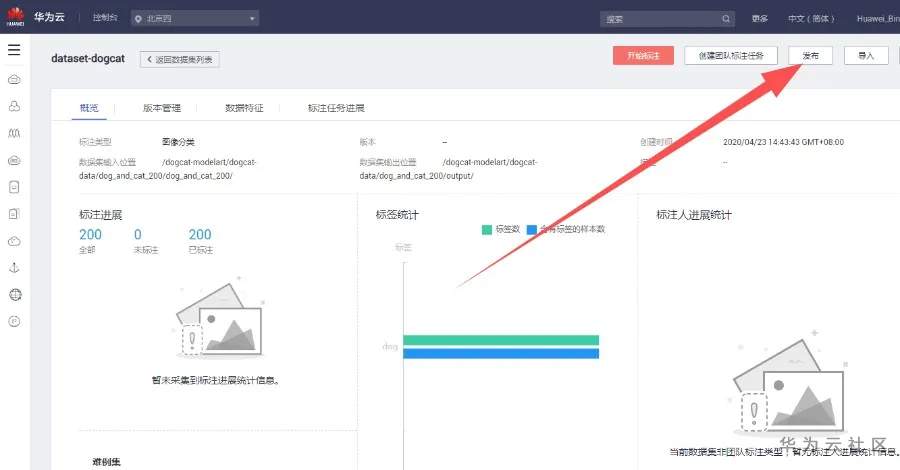This screenshot has width=900, height=470.
Task: Open the hamburger menu in the sidebar
Action: pyautogui.click(x=14, y=50)
